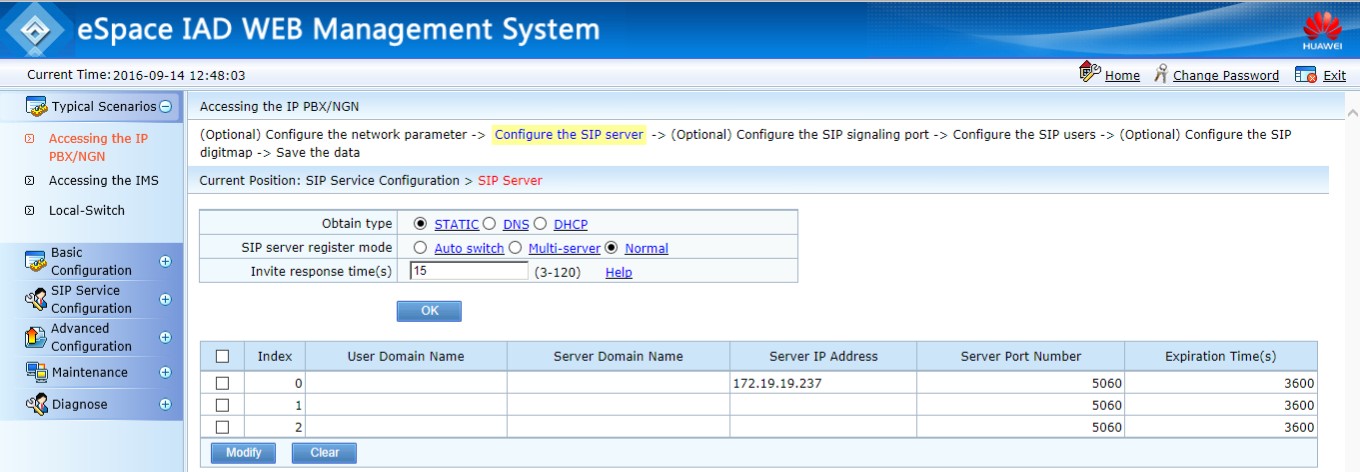Click the Current Time display

coord(136,75)
